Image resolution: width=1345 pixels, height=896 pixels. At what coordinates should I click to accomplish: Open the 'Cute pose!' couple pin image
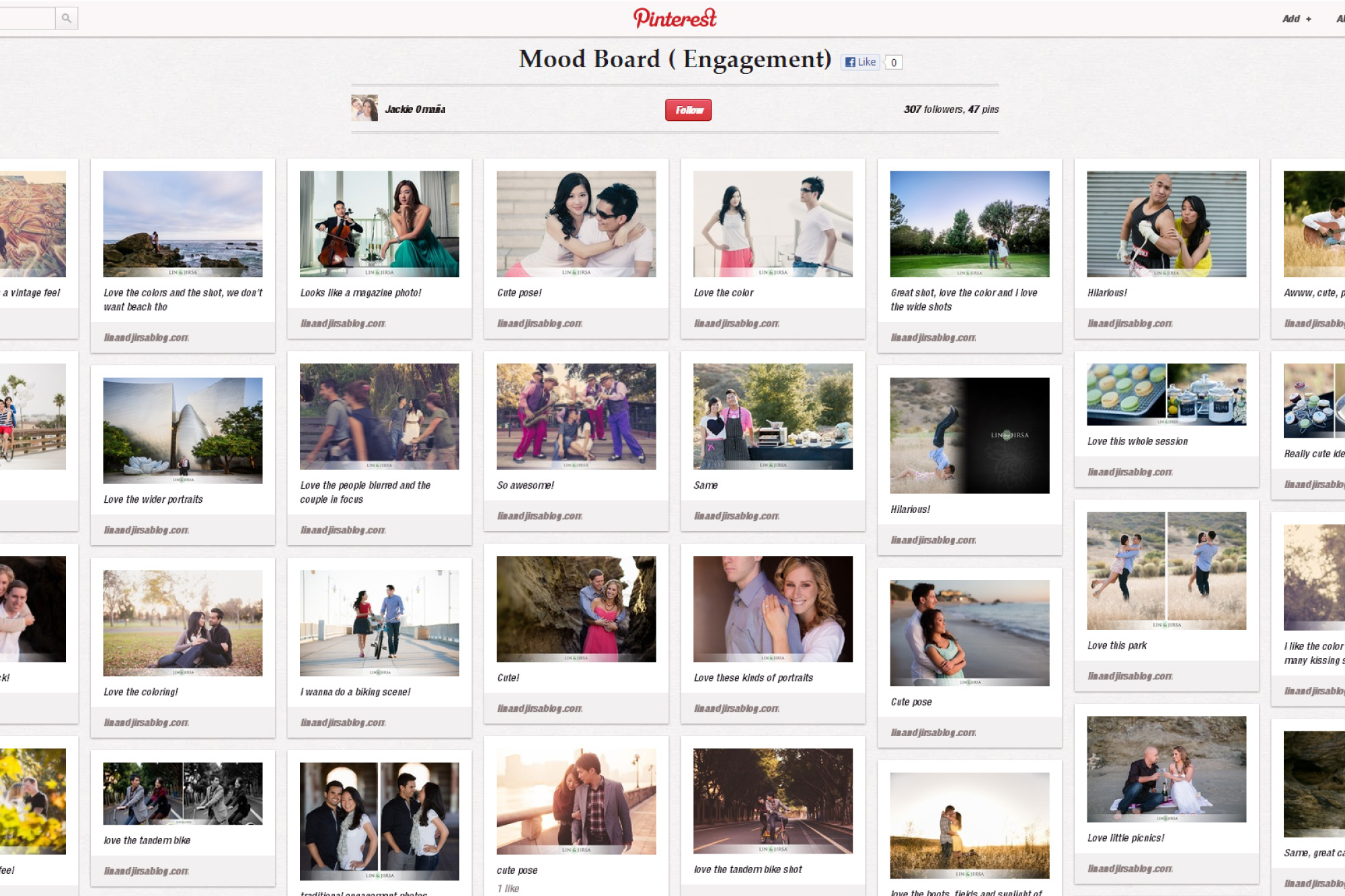(576, 223)
